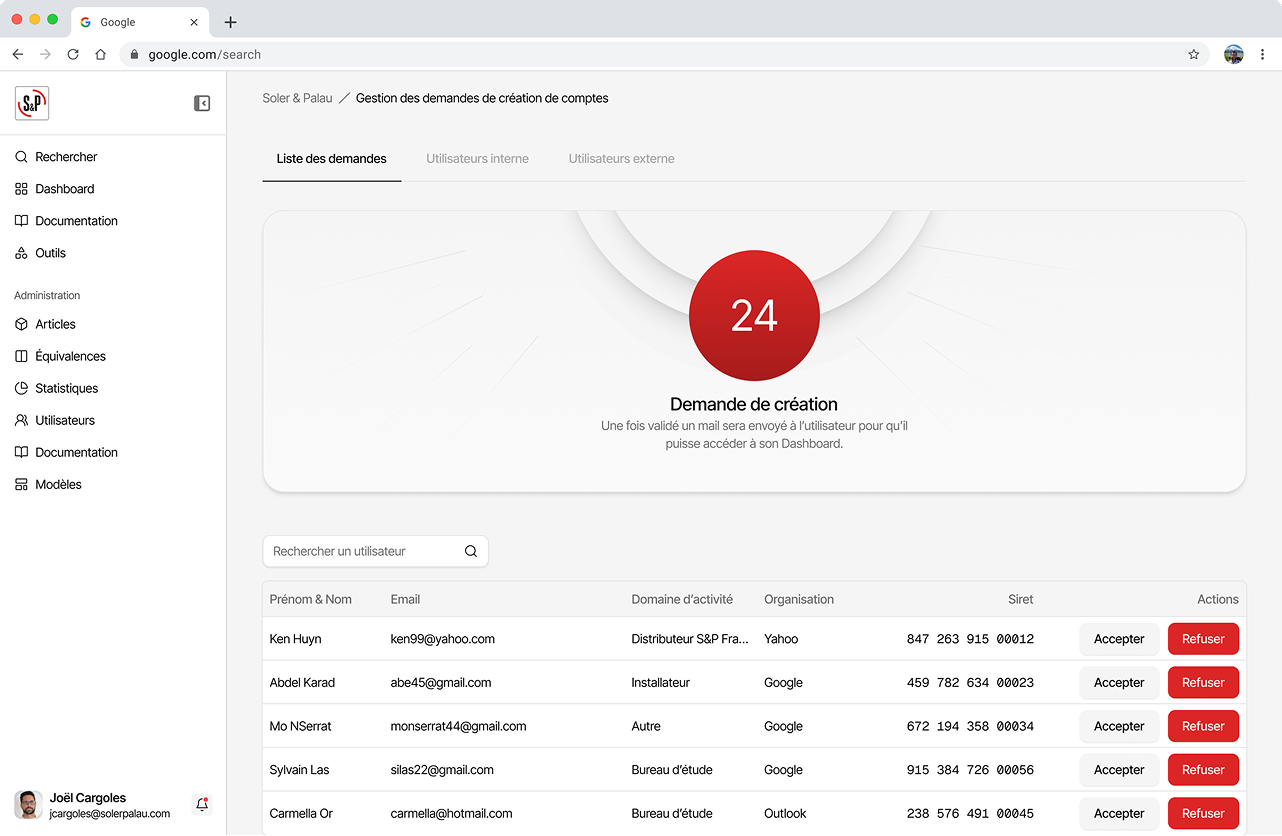Bookmark the page with the star icon
This screenshot has height=836, width=1282.
coord(1193,54)
